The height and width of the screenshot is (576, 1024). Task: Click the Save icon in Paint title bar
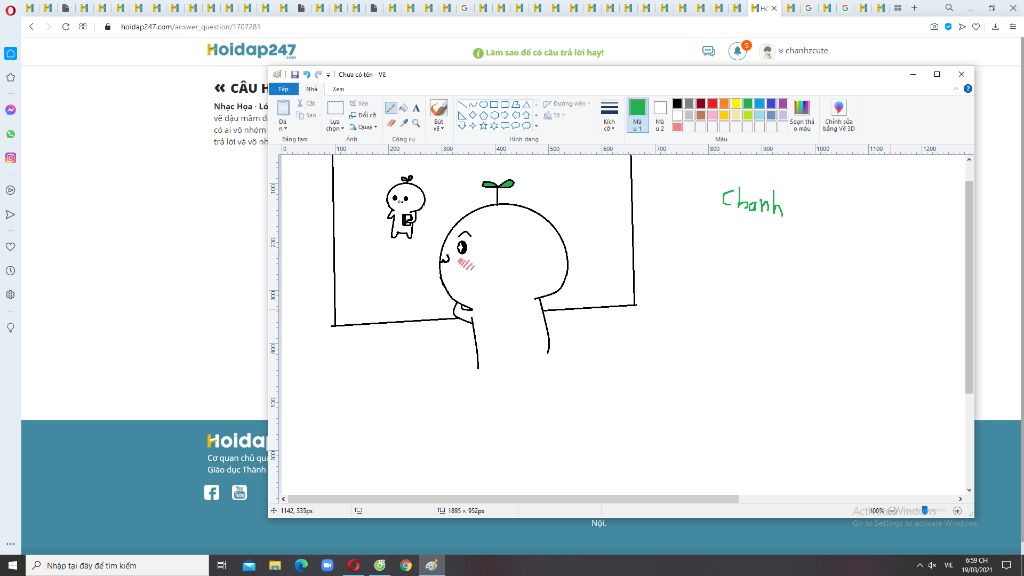(295, 74)
